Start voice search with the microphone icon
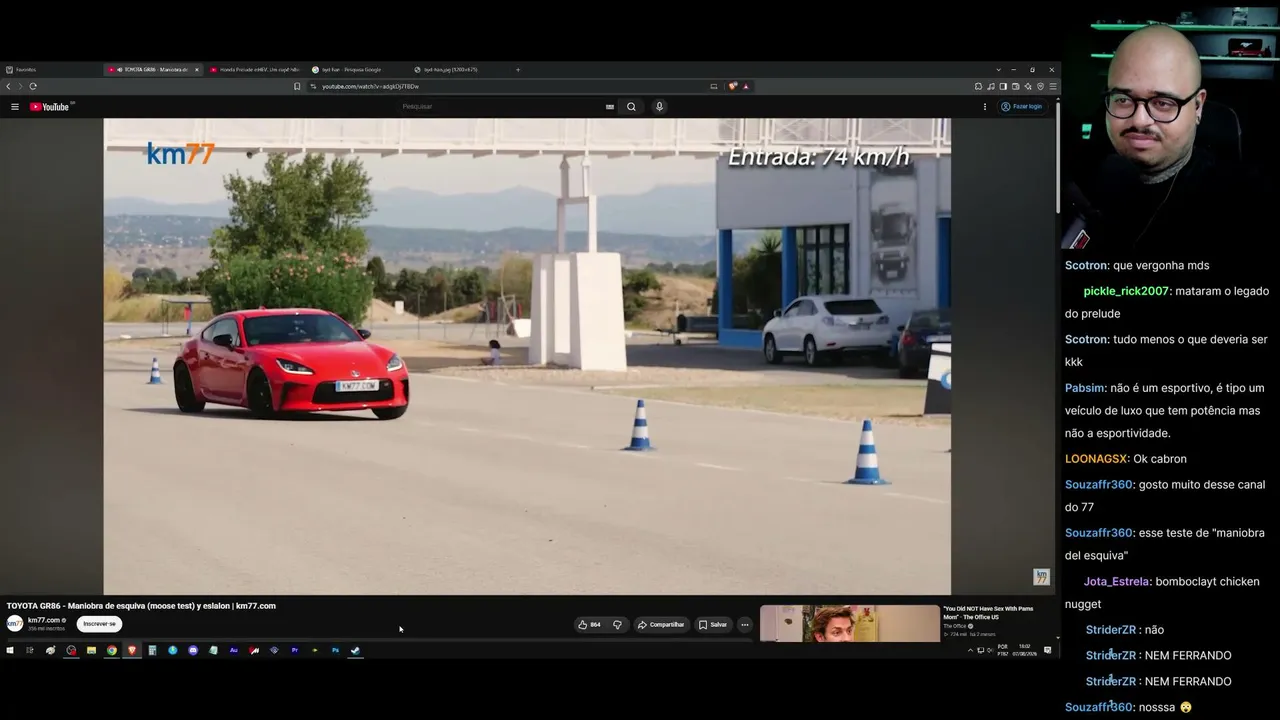Screen dimensions: 1280x720 tap(659, 107)
